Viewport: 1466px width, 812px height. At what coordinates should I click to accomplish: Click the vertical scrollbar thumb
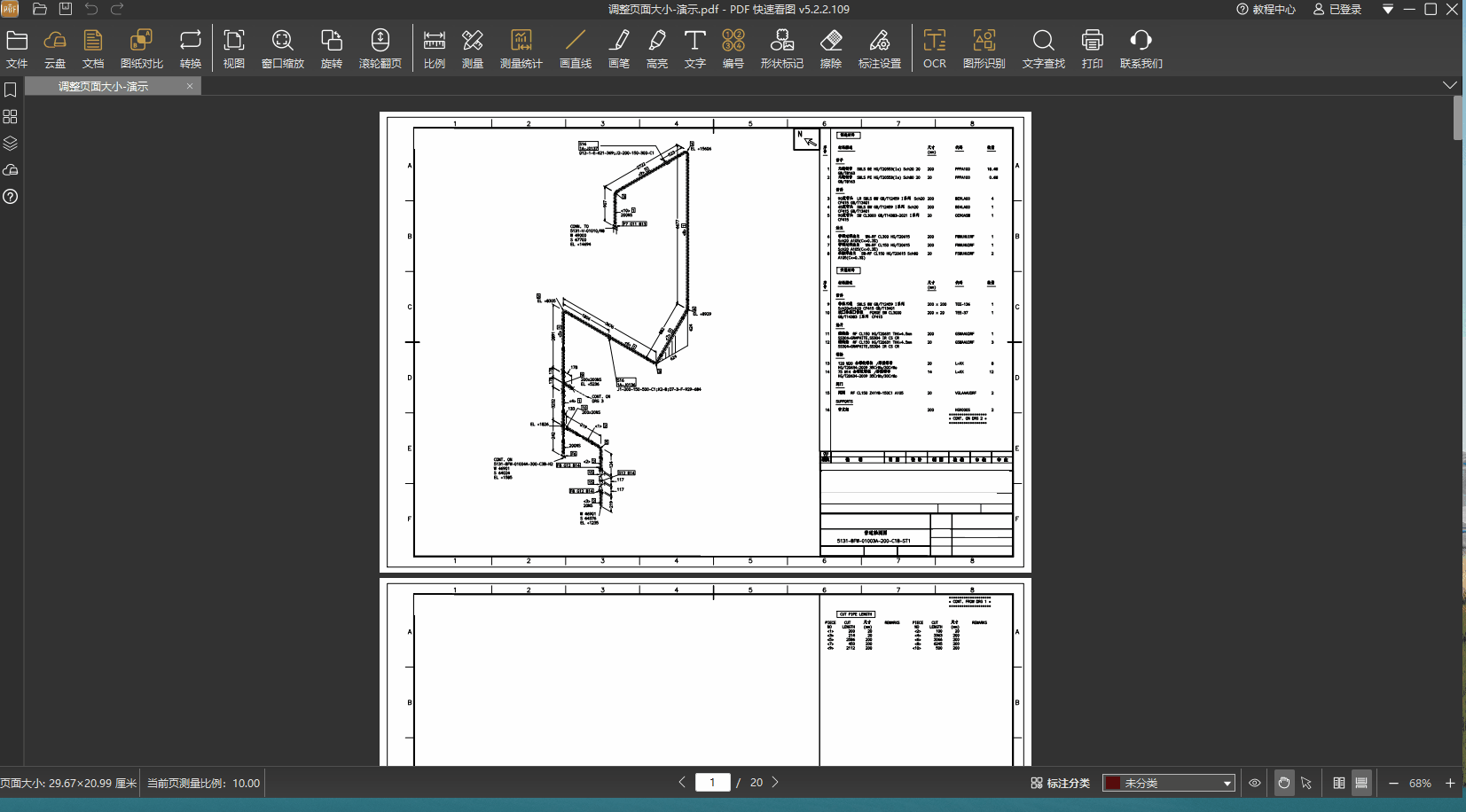[1459, 118]
